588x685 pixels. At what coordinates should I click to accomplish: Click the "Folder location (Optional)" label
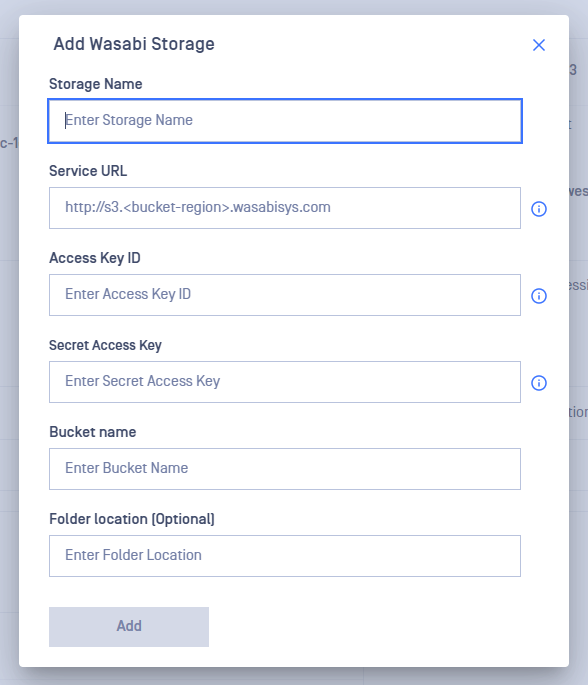132,519
